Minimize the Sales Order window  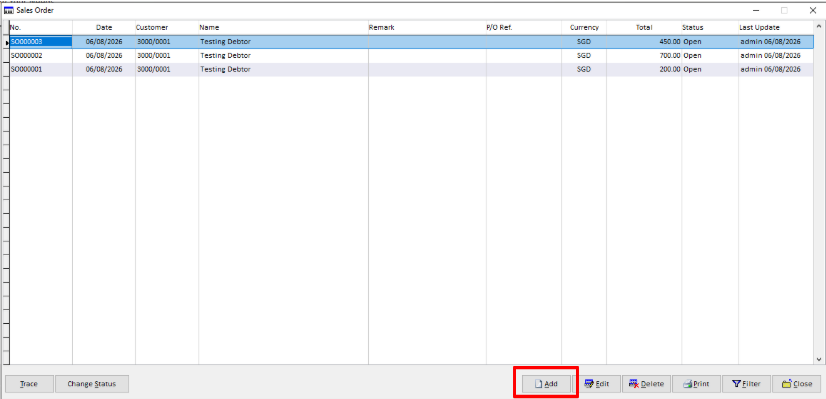pos(756,10)
